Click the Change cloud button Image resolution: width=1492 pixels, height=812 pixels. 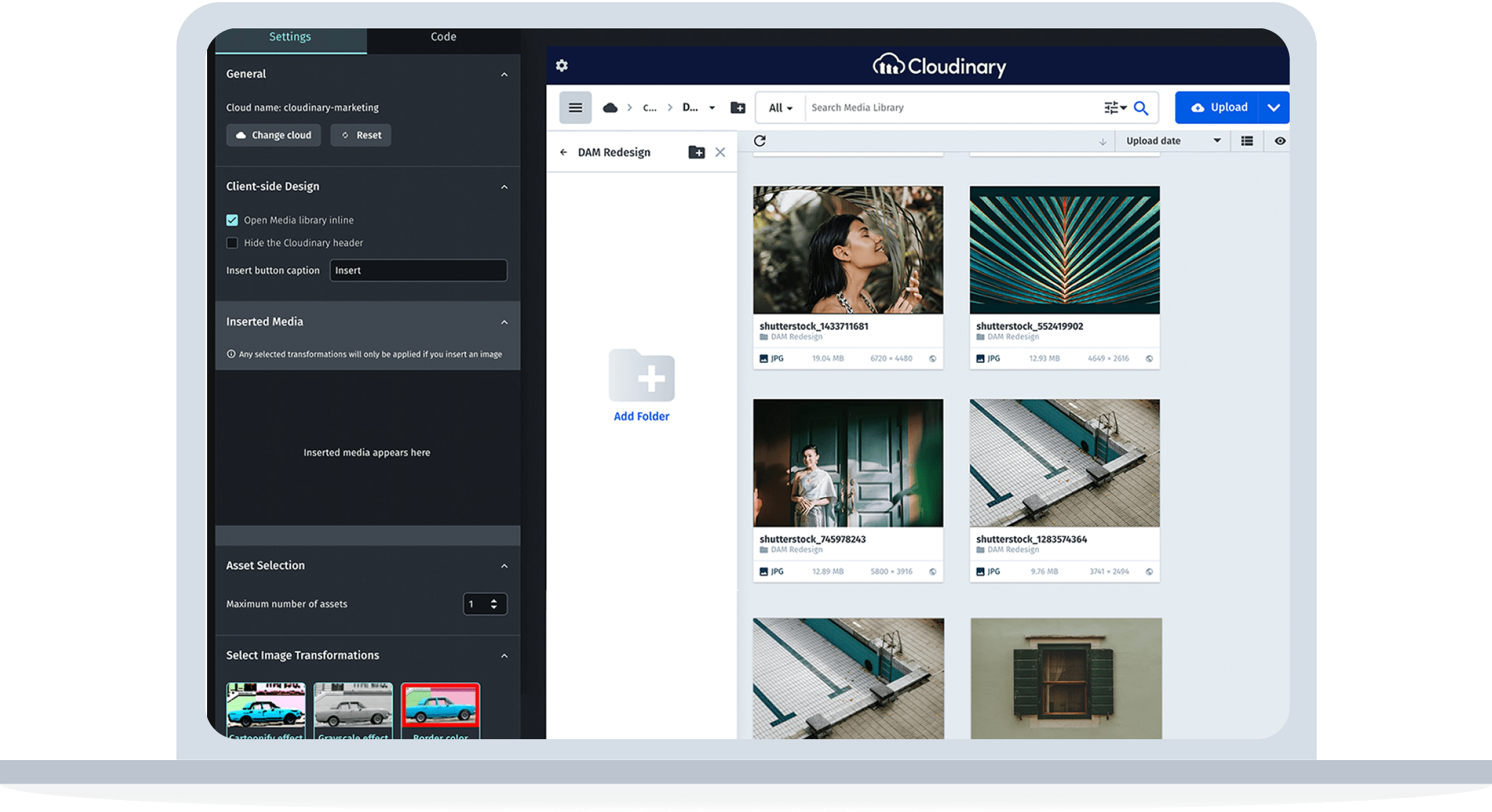click(273, 136)
